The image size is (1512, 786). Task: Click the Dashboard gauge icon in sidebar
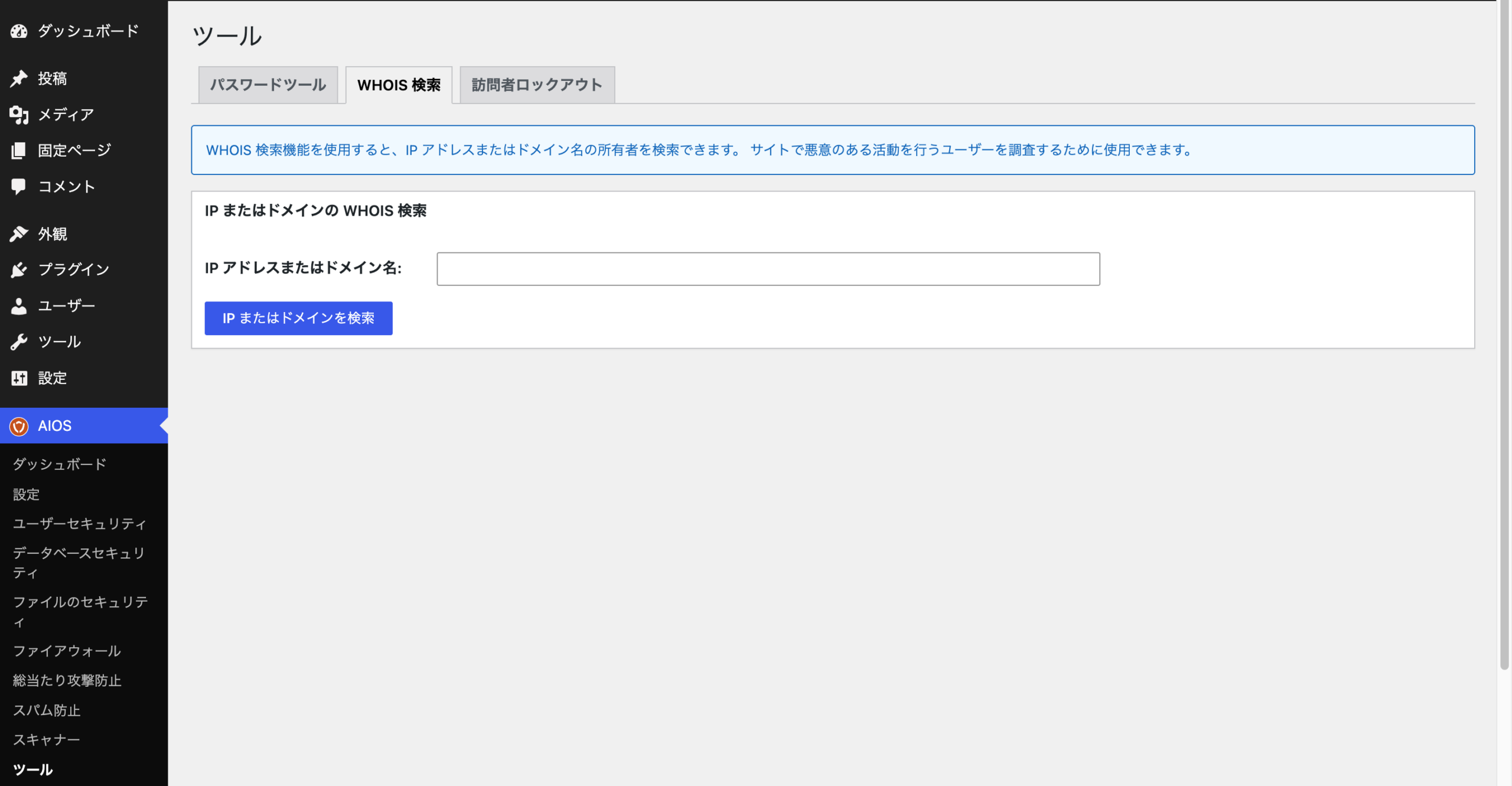tap(19, 31)
